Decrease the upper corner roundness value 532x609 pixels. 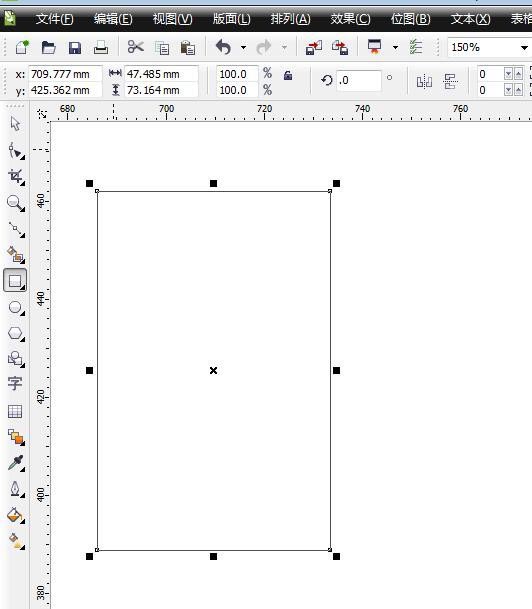pos(508,73)
